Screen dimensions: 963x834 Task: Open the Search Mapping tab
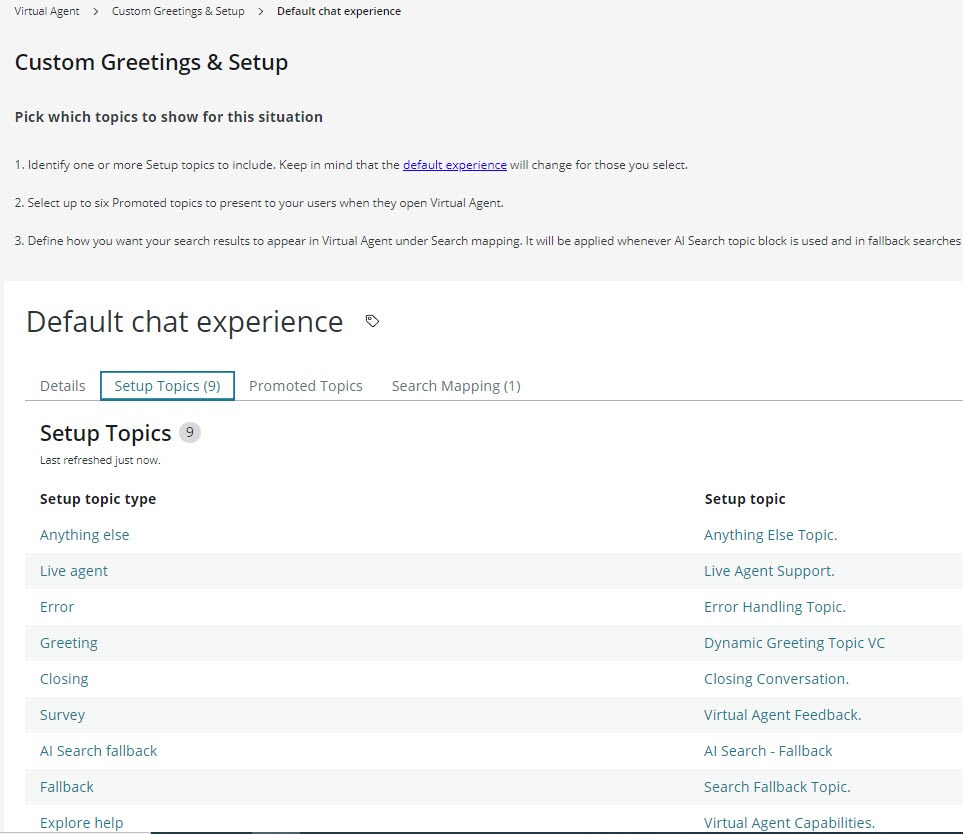pos(455,385)
